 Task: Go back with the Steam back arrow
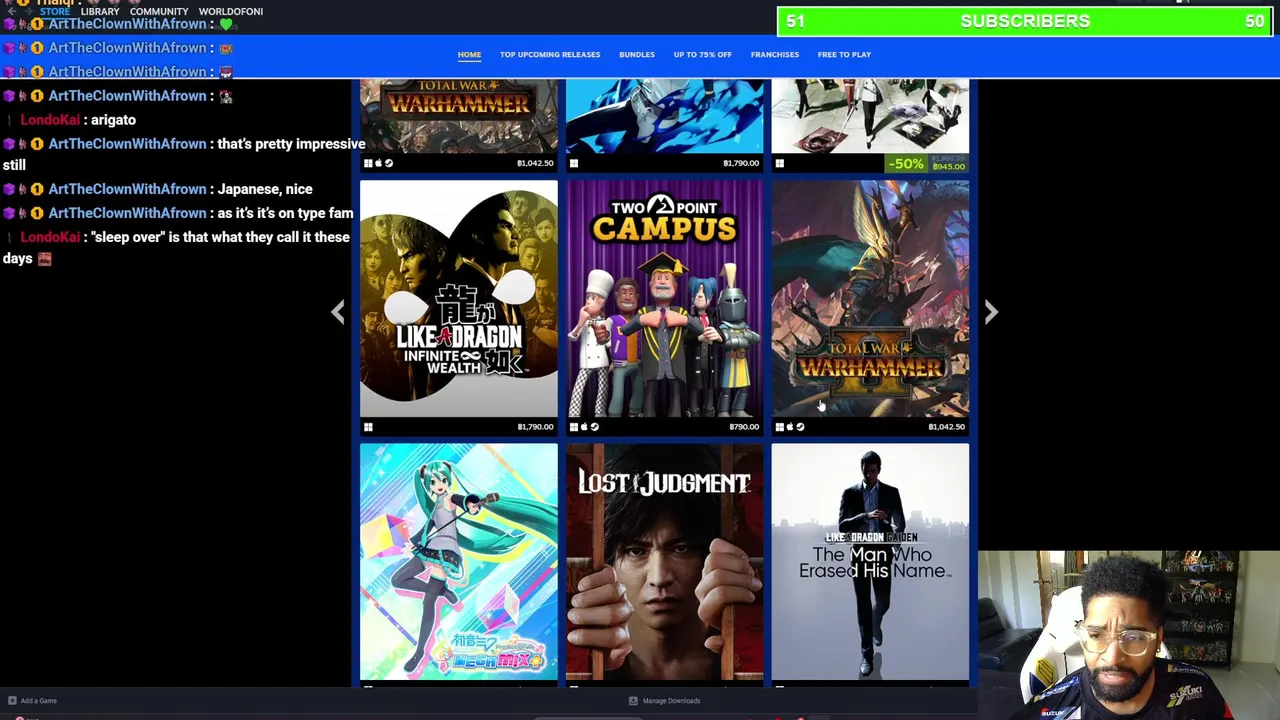(x=11, y=11)
